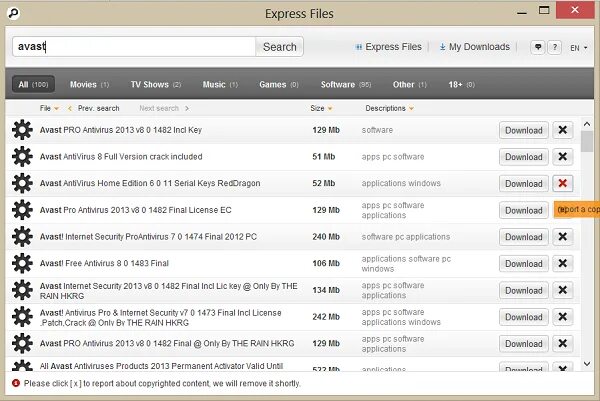Switch to the Movies tab
This screenshot has height=401, width=600.
coord(89,84)
